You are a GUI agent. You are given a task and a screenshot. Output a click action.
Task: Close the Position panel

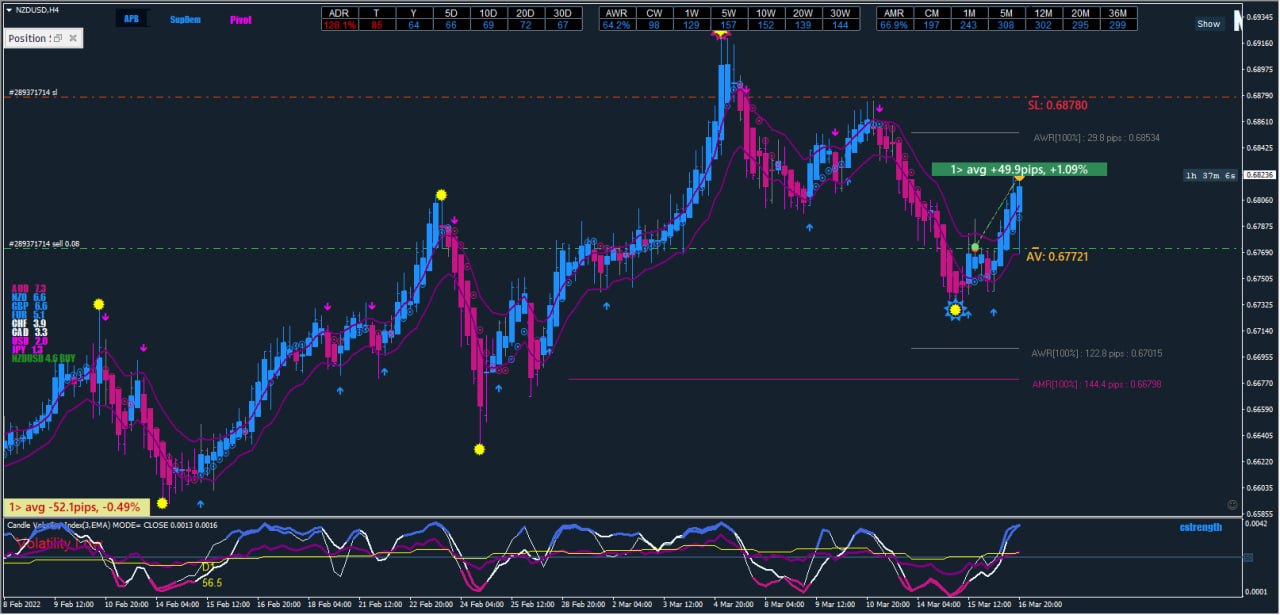[74, 38]
